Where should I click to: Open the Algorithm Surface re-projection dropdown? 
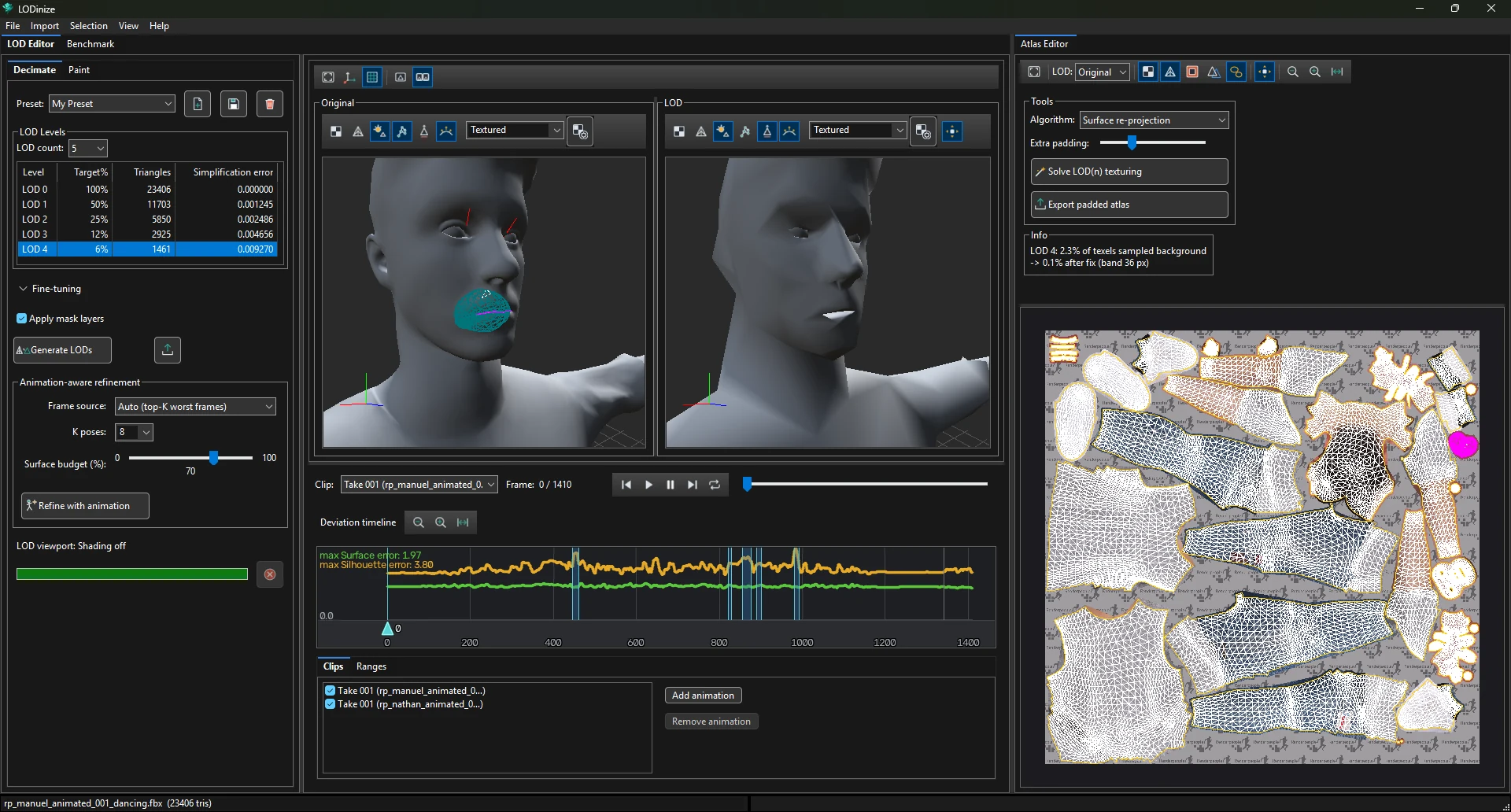[1154, 120]
